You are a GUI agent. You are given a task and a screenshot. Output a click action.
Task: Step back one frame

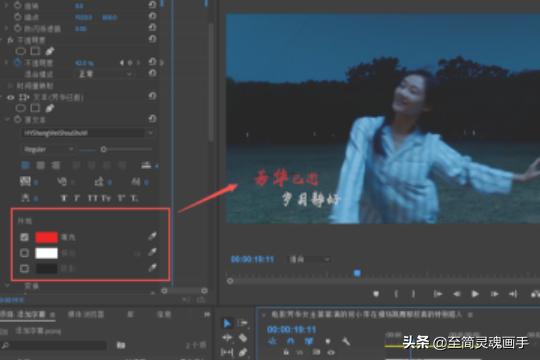(457, 294)
